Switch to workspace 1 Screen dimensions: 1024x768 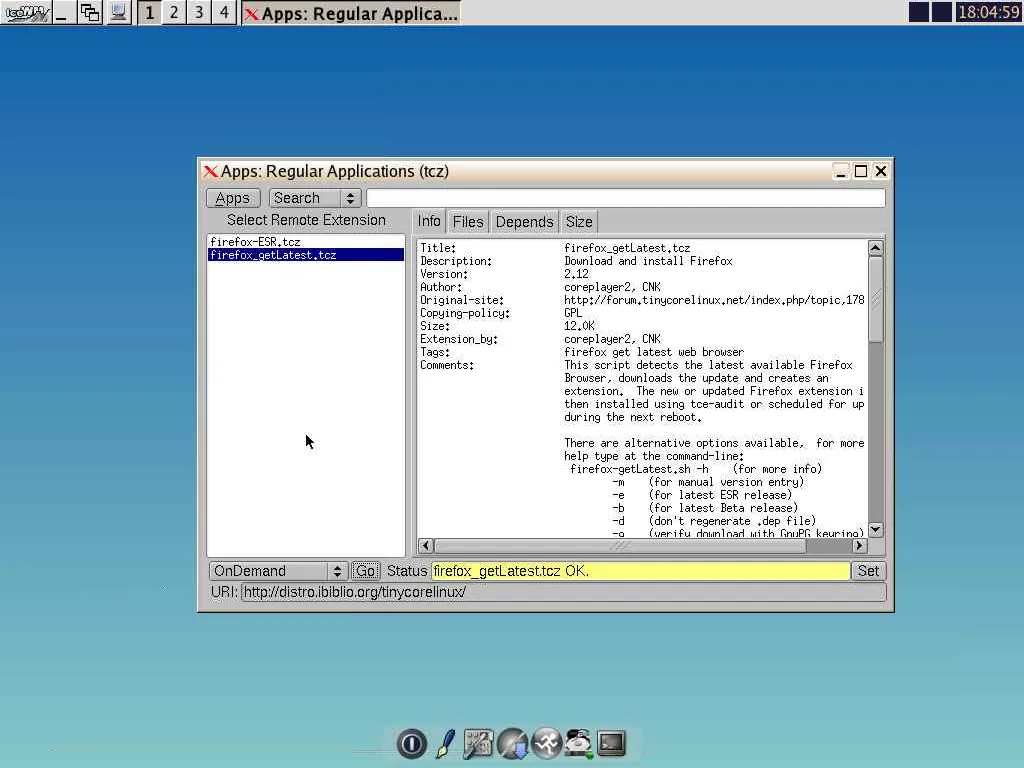[x=150, y=12]
